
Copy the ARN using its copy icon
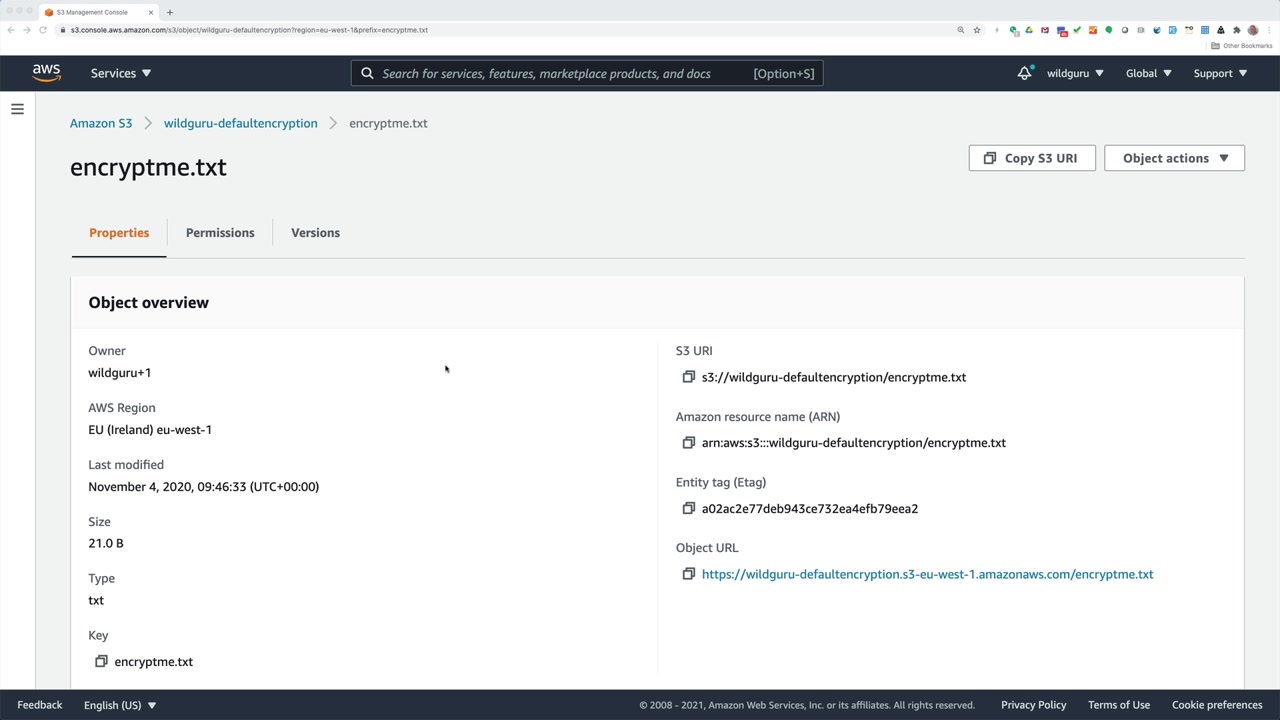pos(688,443)
